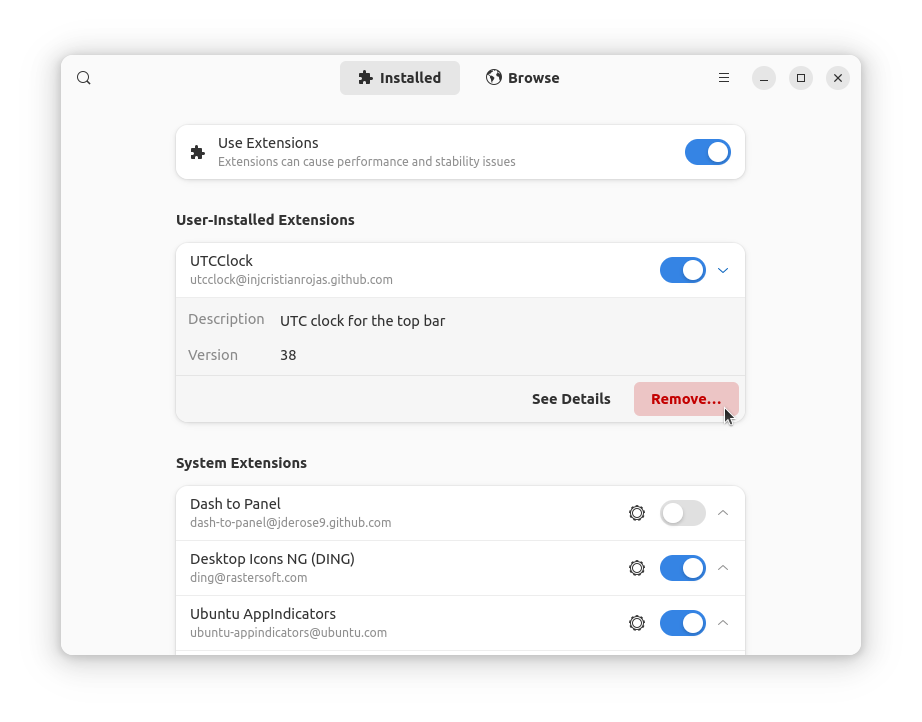Screen dimensions: 922x722
Task: Click the Remove... button for UTCClock
Action: [x=686, y=399]
